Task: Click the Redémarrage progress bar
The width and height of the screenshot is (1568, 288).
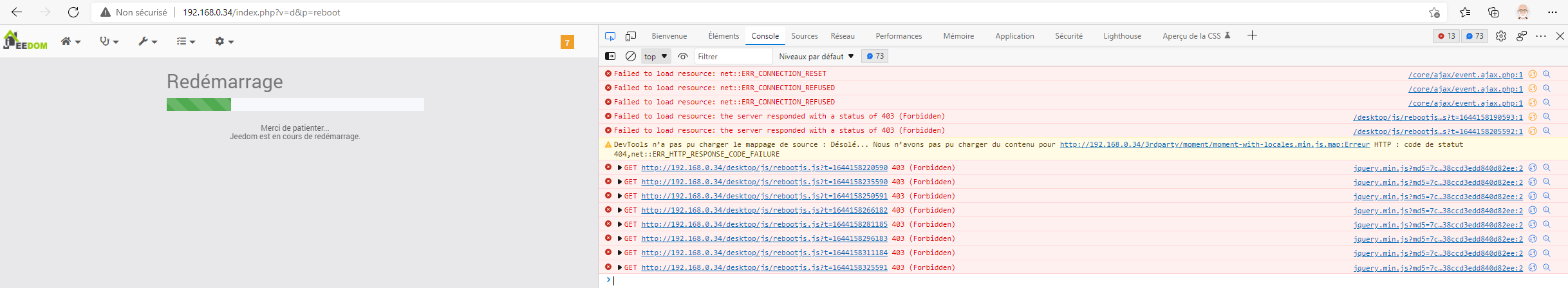Action: [295, 104]
